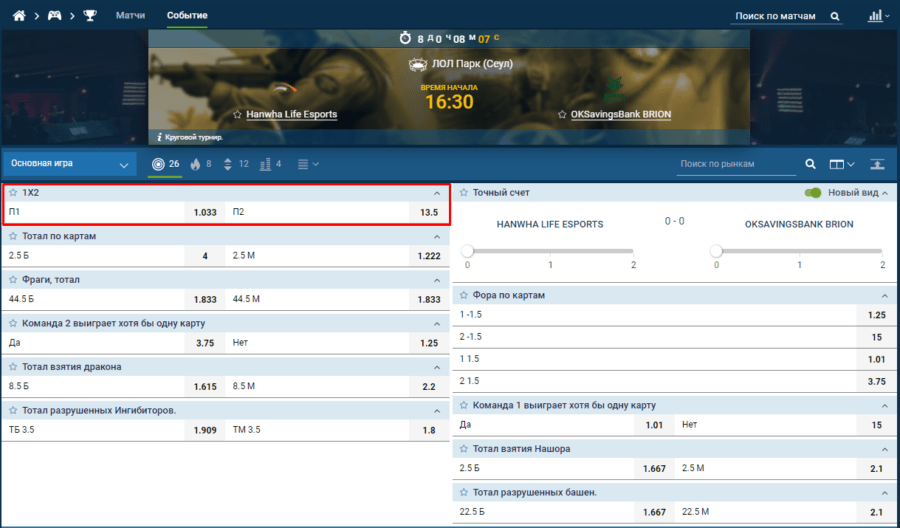The height and width of the screenshot is (528, 900).
Task: Click the market search magnifier icon
Action: click(811, 164)
